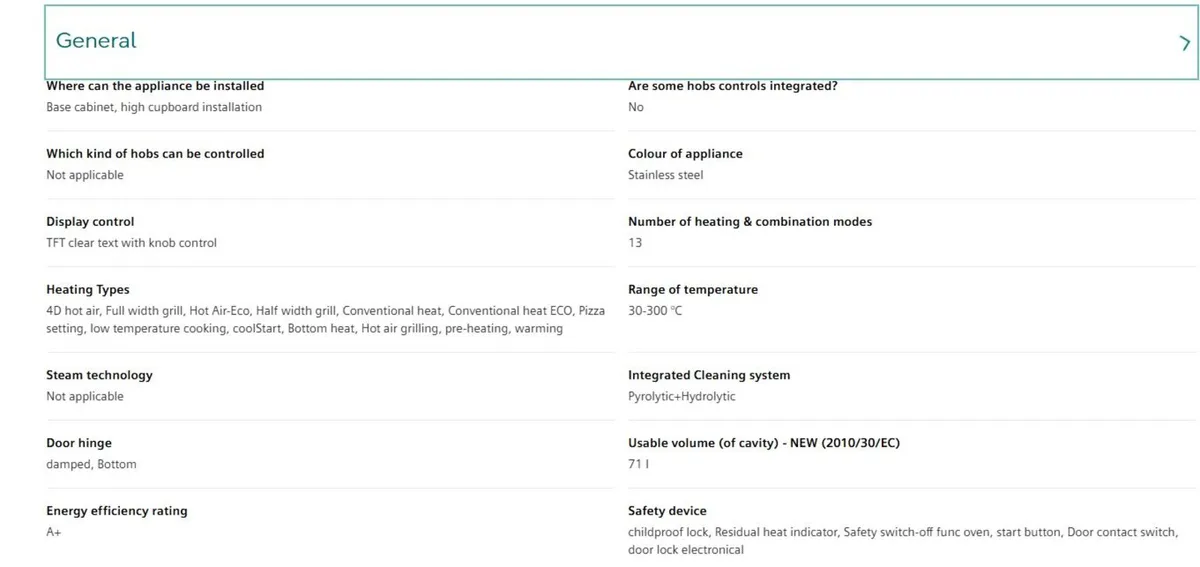The height and width of the screenshot is (567, 1200).
Task: Select the Heating Types label
Action: pos(88,289)
